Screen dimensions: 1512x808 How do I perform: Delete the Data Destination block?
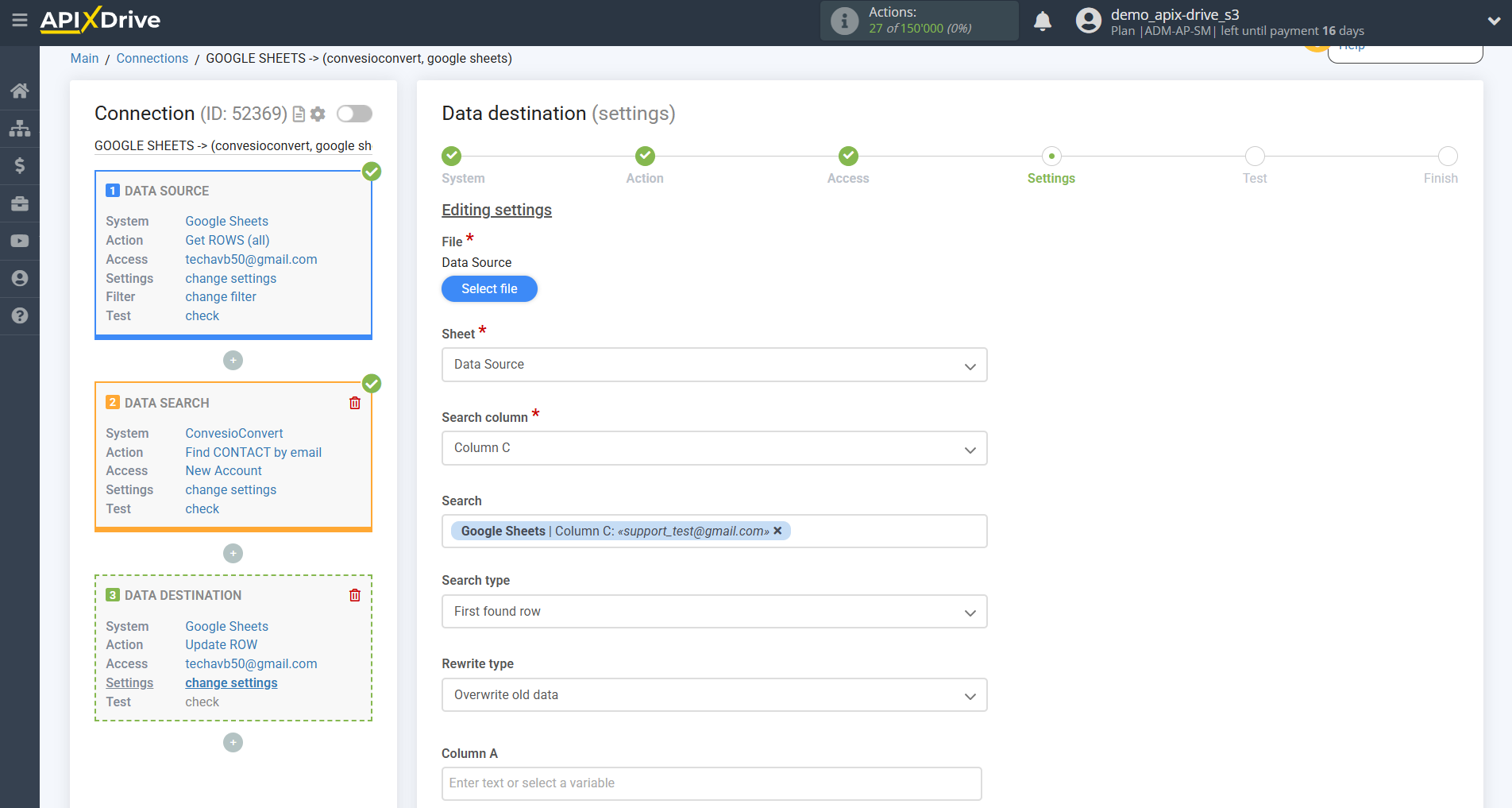click(355, 595)
